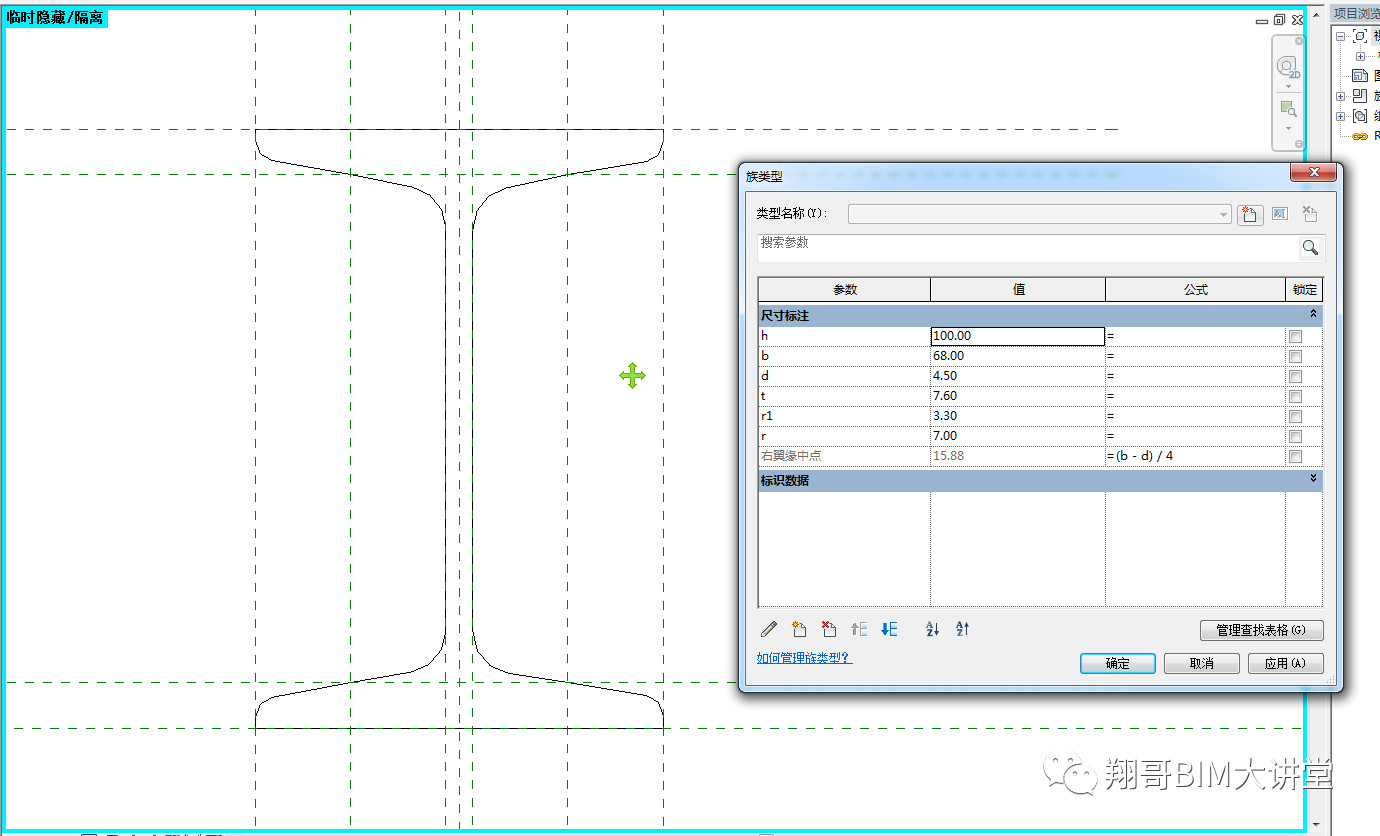1380x836 pixels.
Task: Click the groups icon in project browser
Action: pyautogui.click(x=1359, y=116)
